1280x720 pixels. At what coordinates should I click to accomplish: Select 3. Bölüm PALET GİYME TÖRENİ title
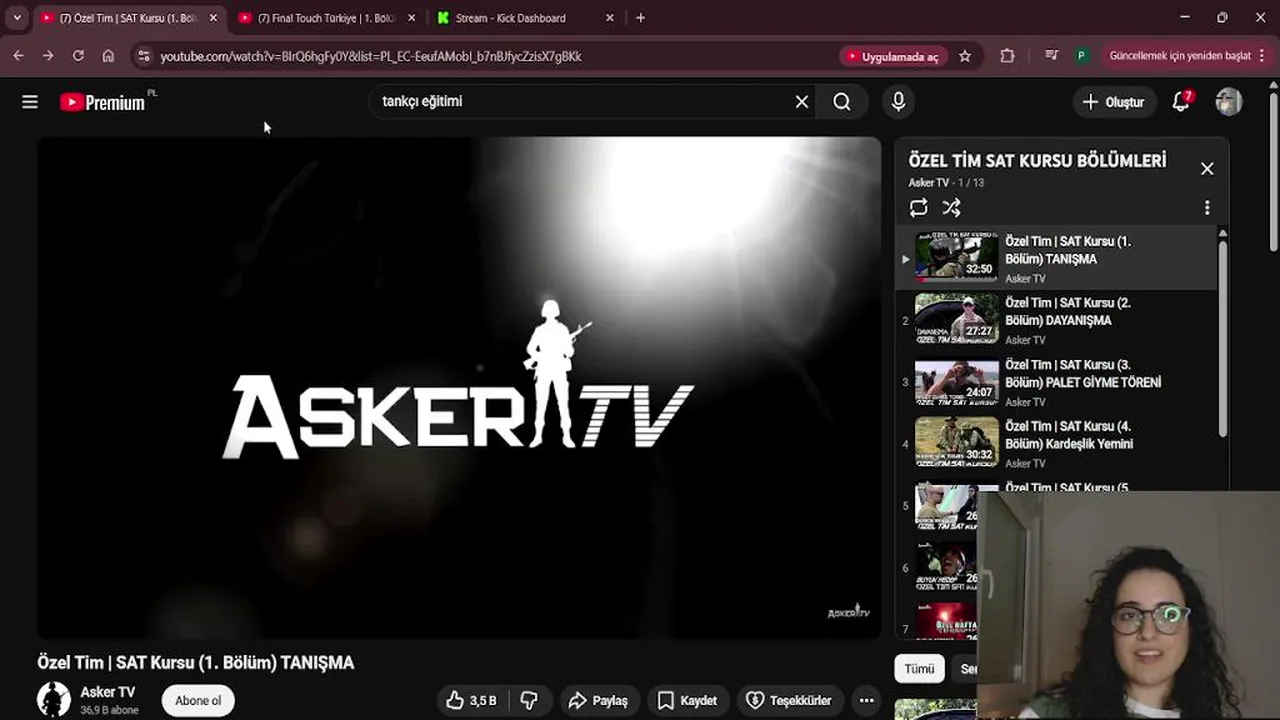coord(1083,373)
